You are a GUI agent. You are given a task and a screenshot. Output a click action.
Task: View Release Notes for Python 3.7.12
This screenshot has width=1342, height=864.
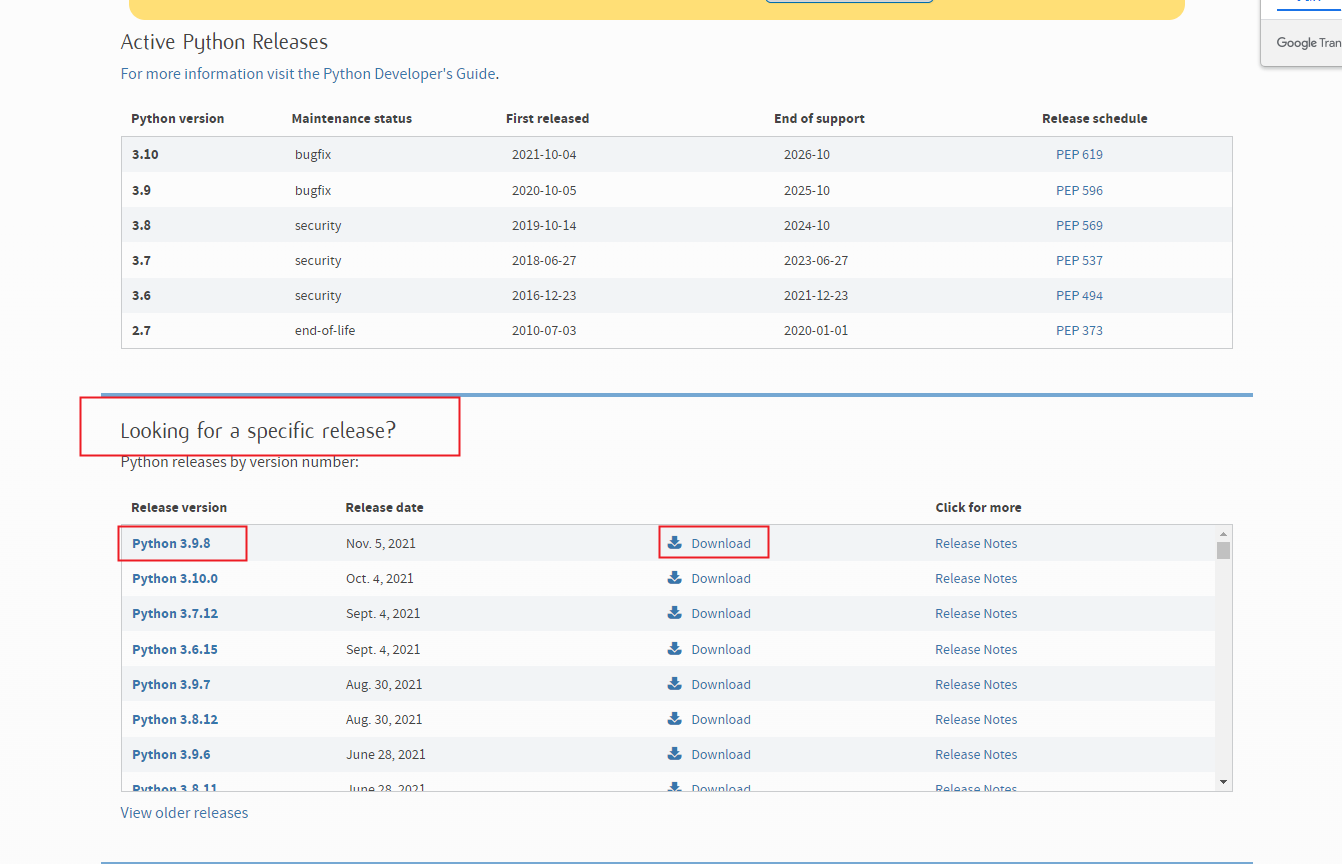[x=976, y=614]
